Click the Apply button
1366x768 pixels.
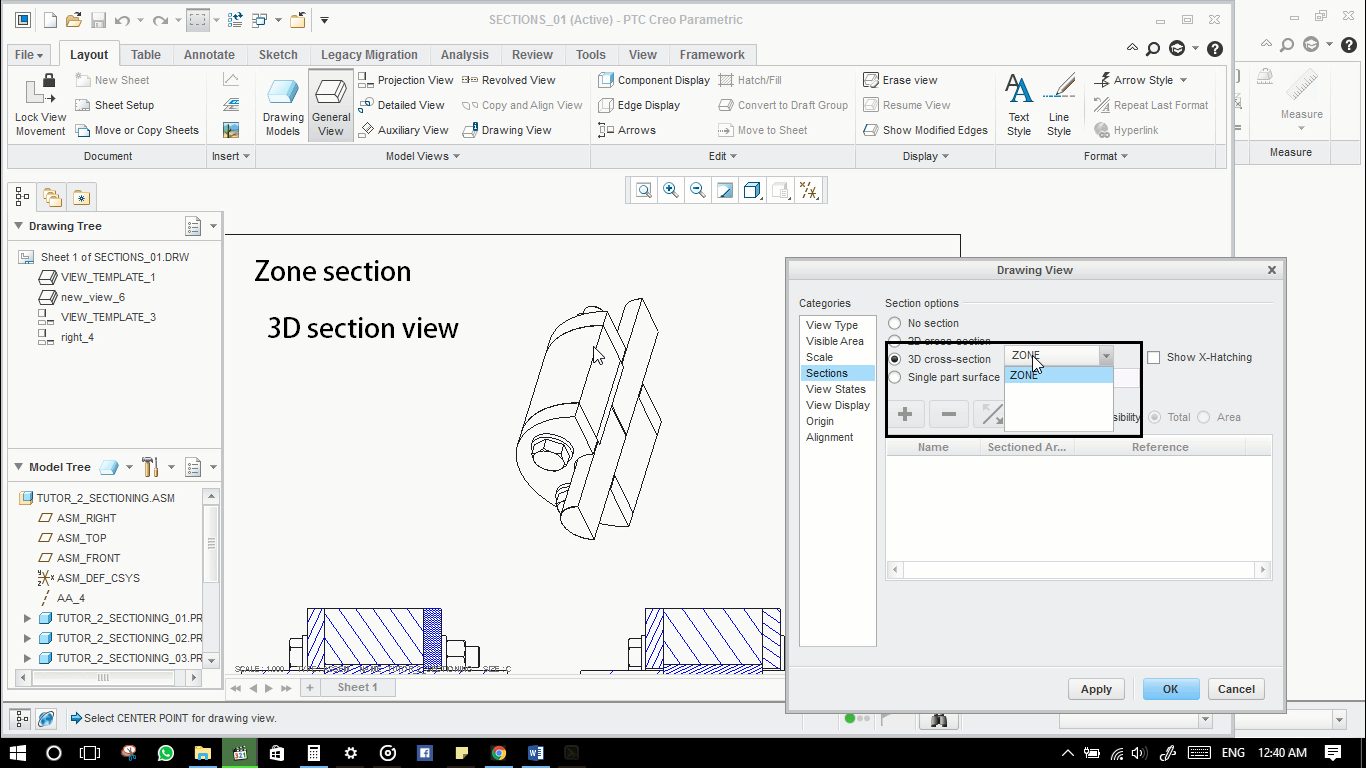tap(1096, 689)
